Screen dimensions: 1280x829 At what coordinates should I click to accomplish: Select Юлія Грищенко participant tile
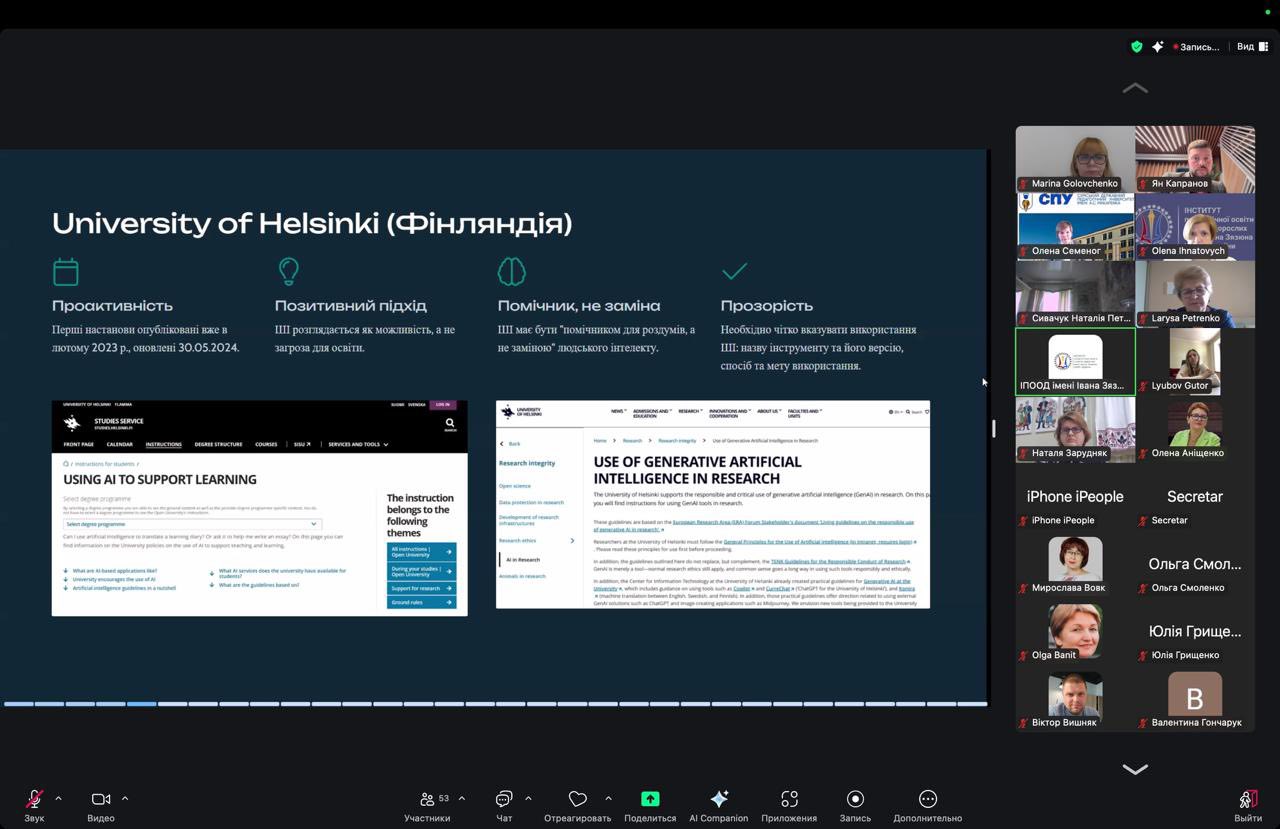[1195, 631]
